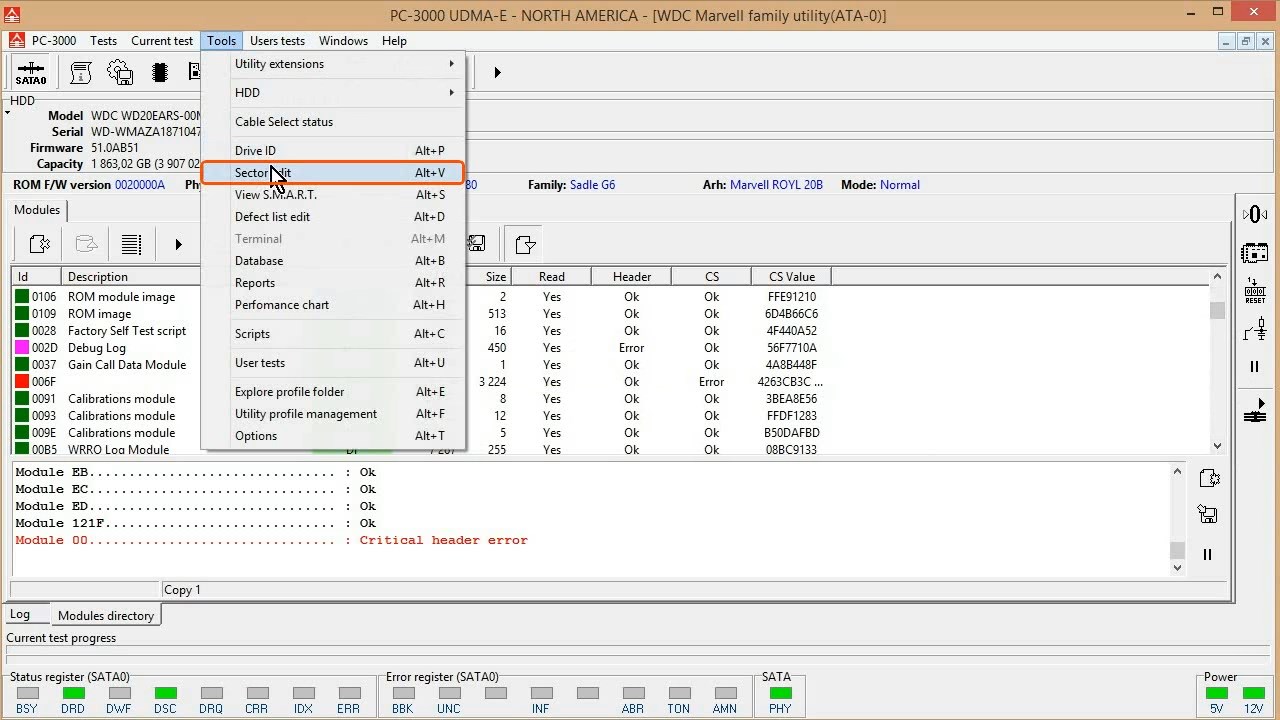Click the play arrow in Modules toolbar
Image resolution: width=1280 pixels, height=720 pixels.
point(178,244)
